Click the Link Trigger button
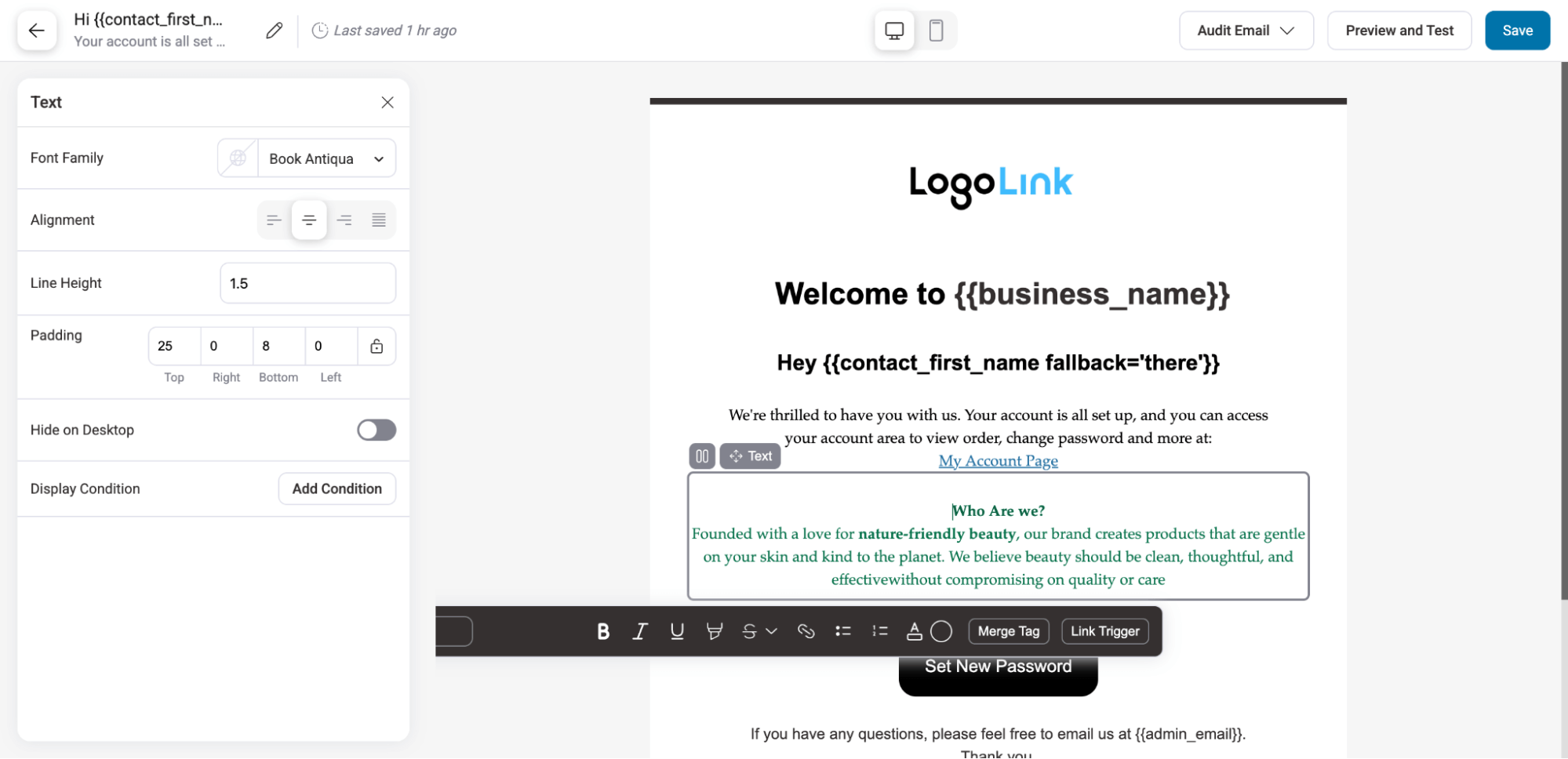This screenshot has width=1568, height=759. [1104, 631]
